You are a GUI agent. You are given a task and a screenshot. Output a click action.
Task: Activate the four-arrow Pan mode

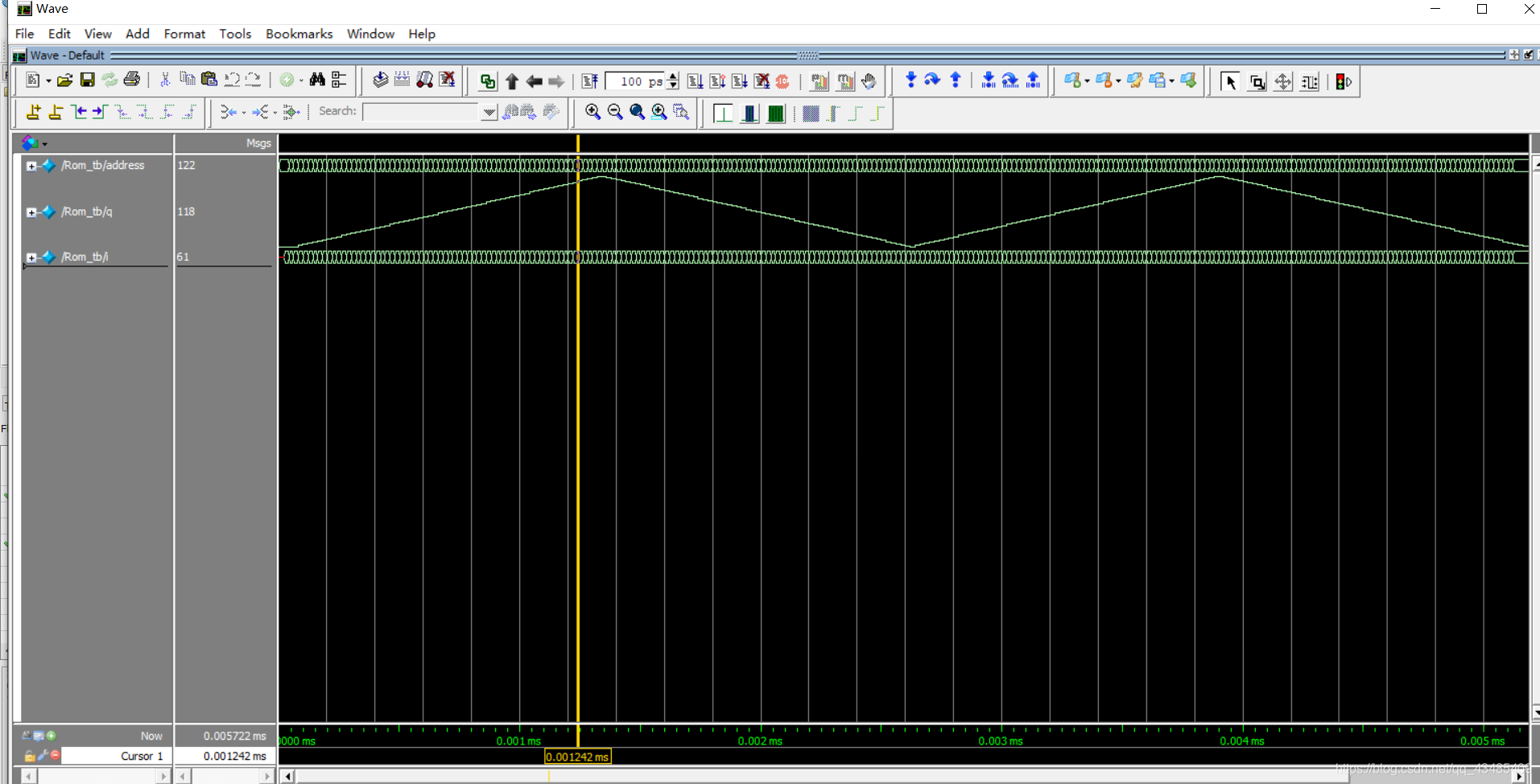(x=1283, y=81)
